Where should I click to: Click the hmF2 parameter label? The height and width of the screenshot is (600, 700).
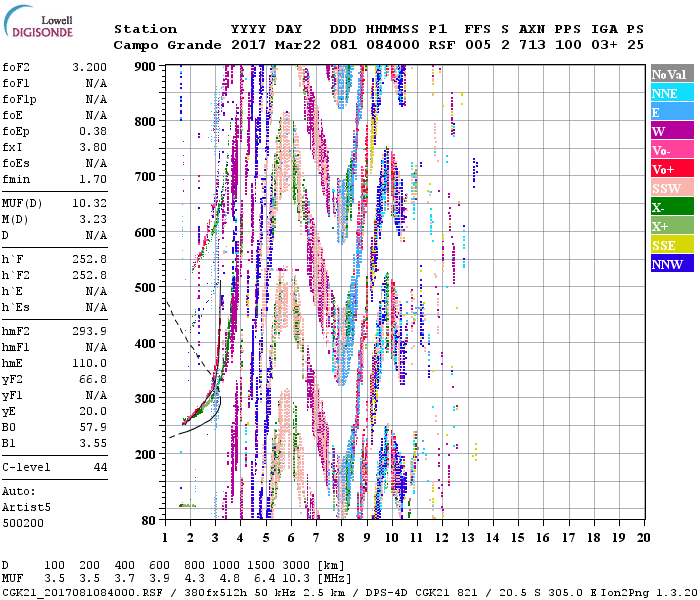(x=17, y=331)
